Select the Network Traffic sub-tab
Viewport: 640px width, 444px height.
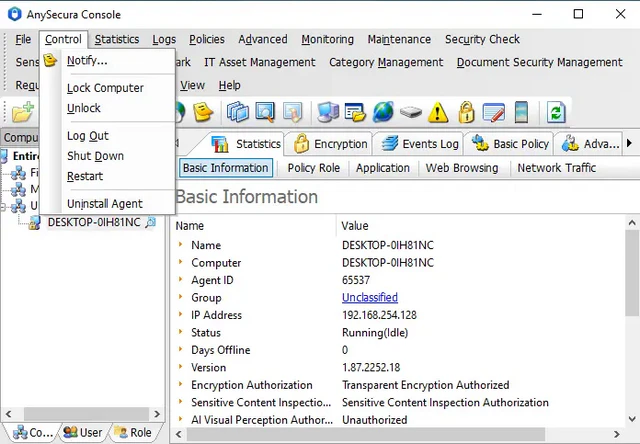(556, 168)
